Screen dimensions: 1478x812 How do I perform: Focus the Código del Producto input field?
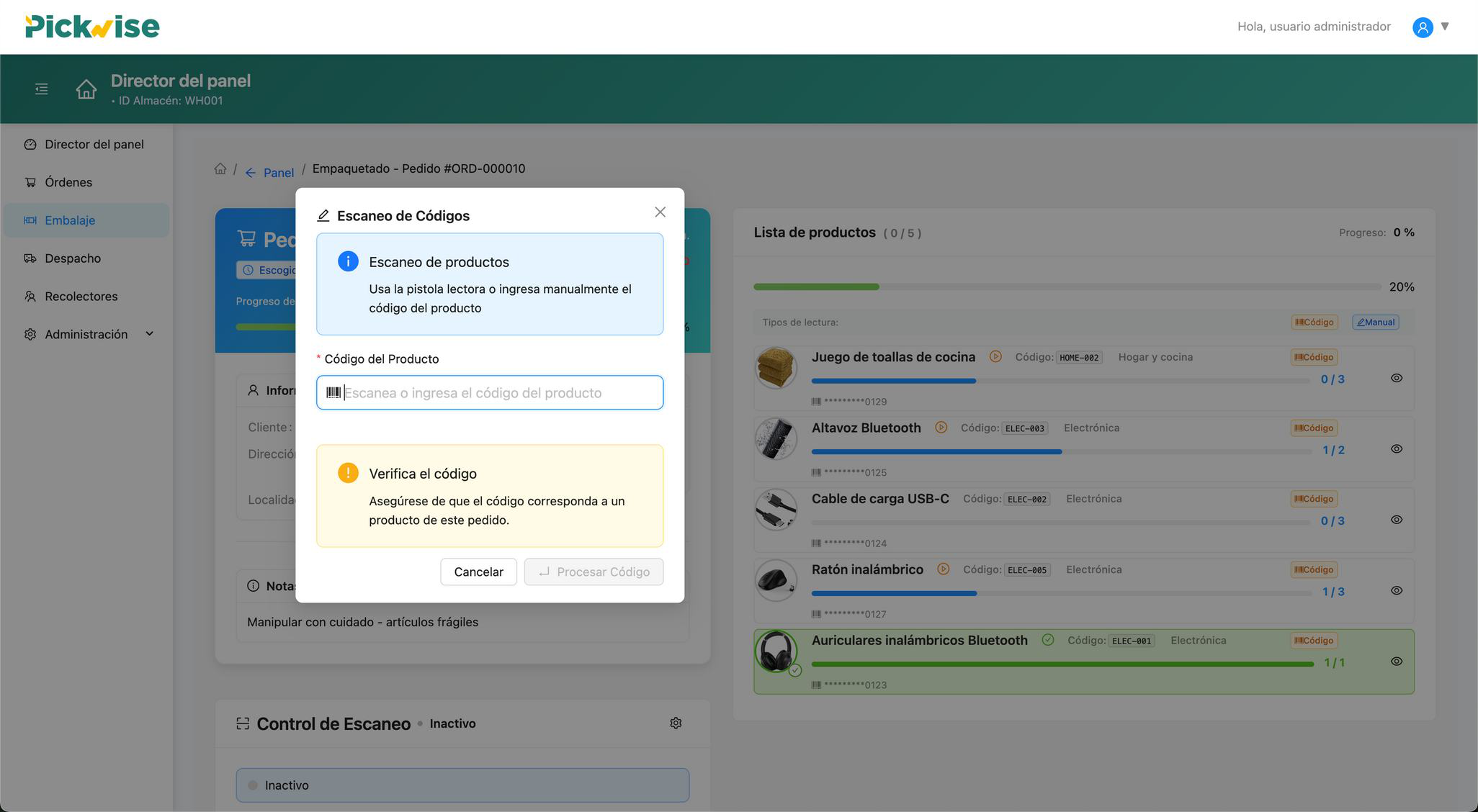point(497,393)
